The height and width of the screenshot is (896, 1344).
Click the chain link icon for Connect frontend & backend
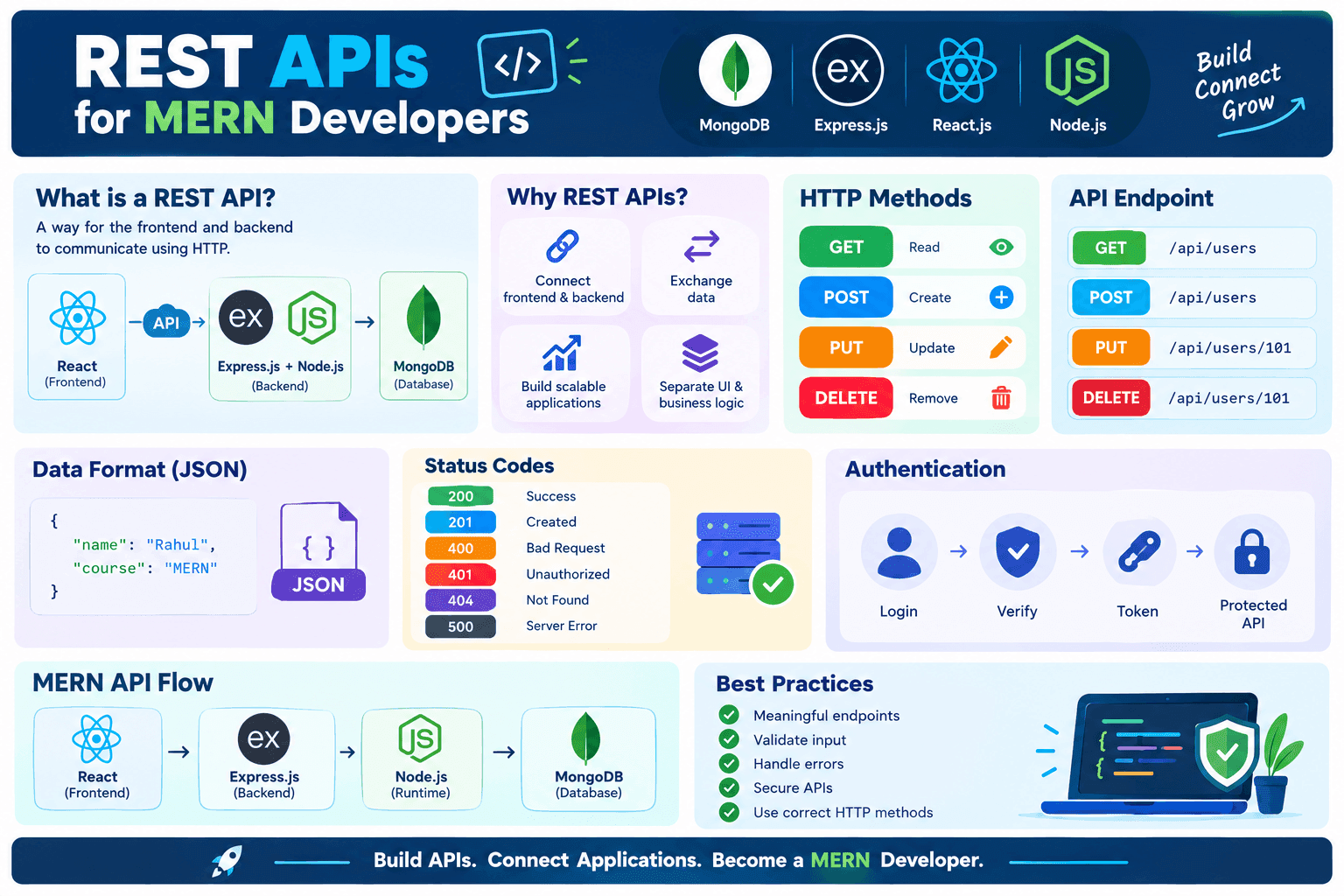(x=563, y=247)
